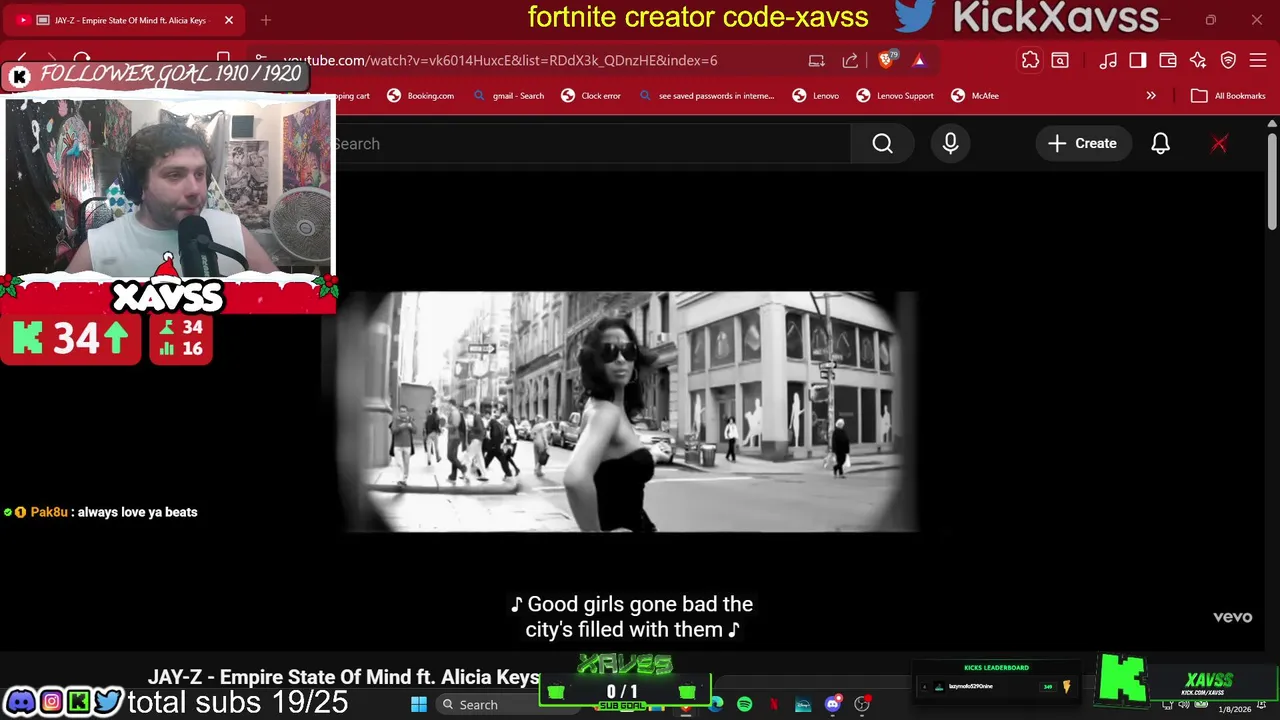Open the Clock error bookmark
Viewport: 1280px width, 720px height.
[x=591, y=96]
